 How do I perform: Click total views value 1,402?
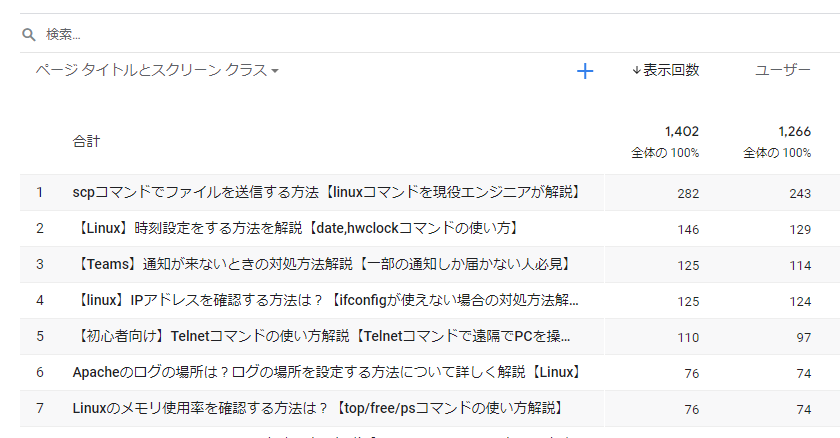click(x=681, y=132)
